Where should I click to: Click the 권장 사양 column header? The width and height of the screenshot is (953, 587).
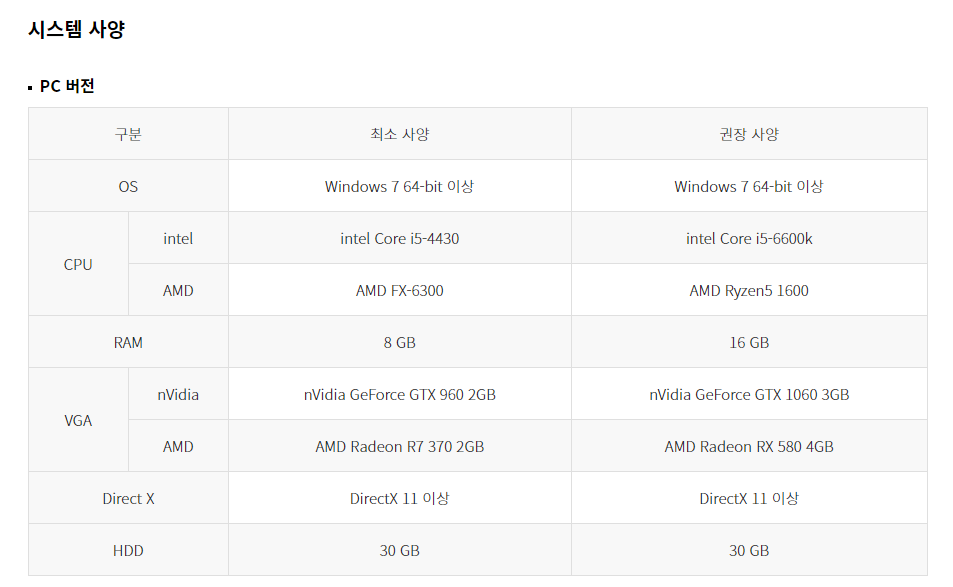point(749,134)
